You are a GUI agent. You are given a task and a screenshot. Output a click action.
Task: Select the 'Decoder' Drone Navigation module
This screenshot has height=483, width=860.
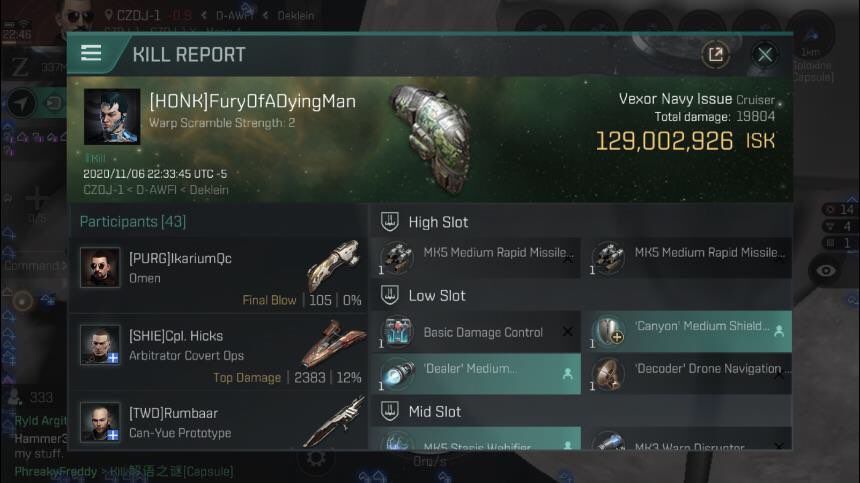[x=687, y=374]
